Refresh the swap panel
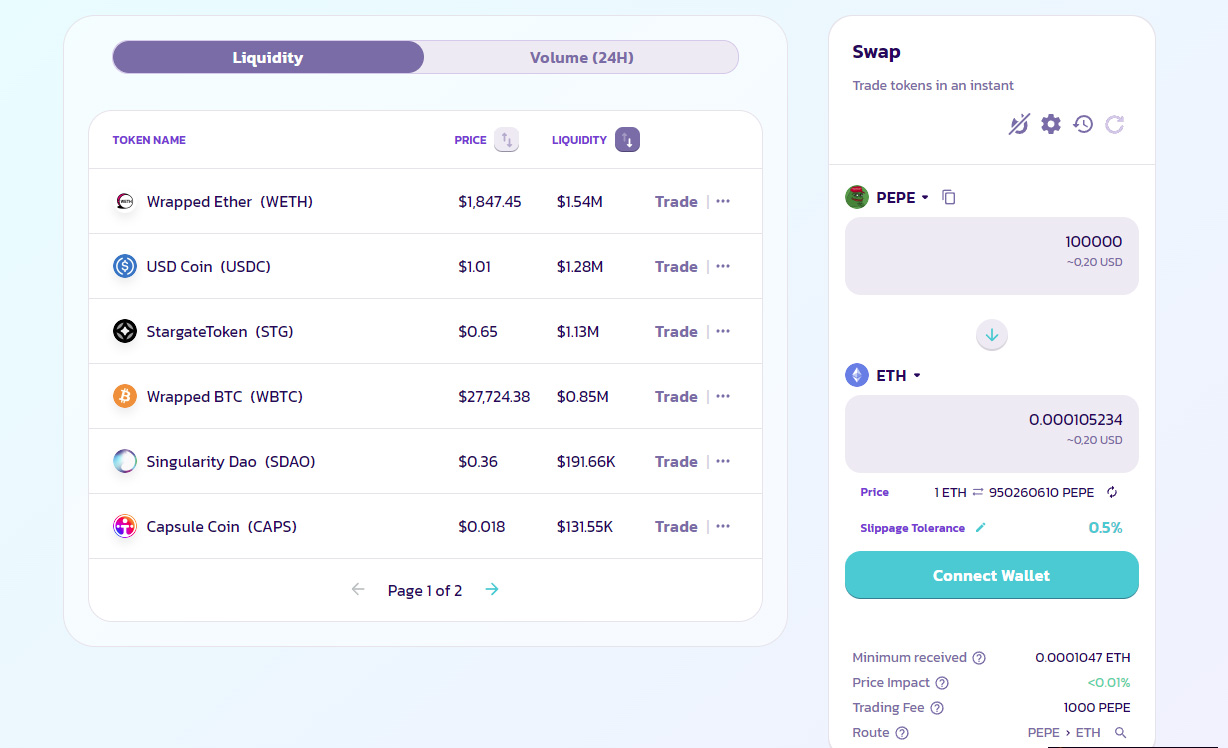The width and height of the screenshot is (1228, 748). coord(1115,124)
